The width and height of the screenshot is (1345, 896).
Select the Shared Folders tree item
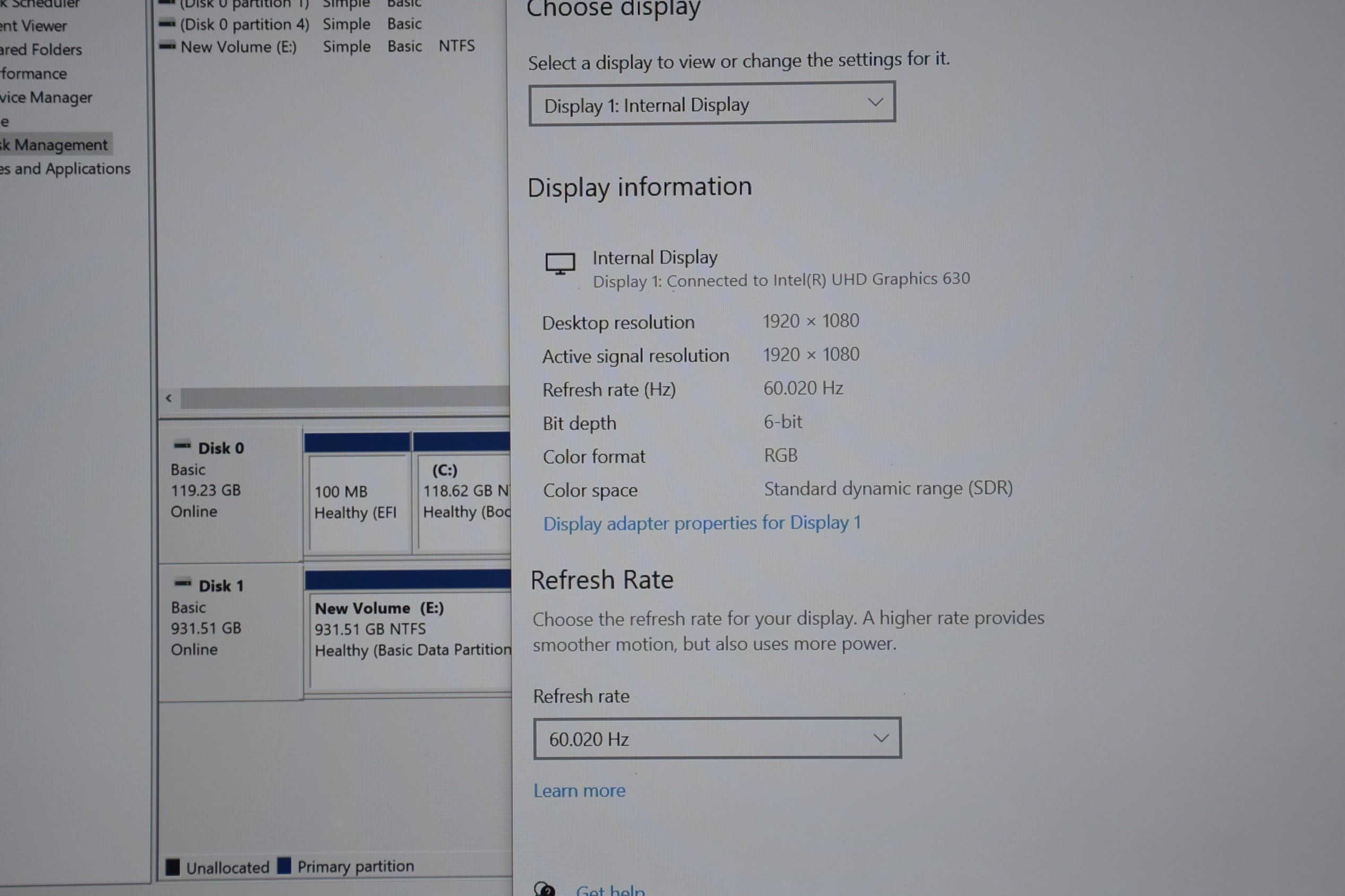[41, 50]
